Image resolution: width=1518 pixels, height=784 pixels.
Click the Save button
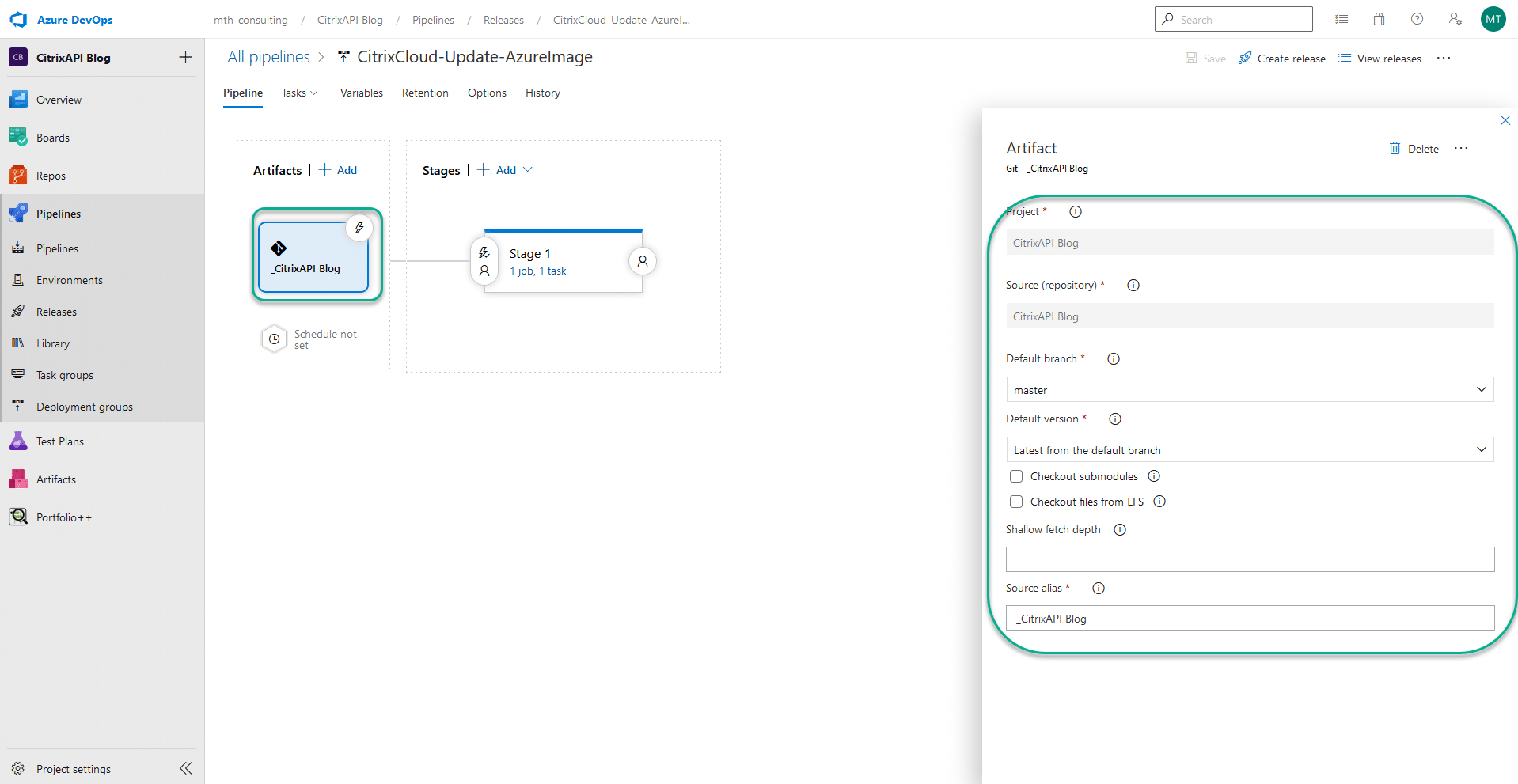(1205, 59)
